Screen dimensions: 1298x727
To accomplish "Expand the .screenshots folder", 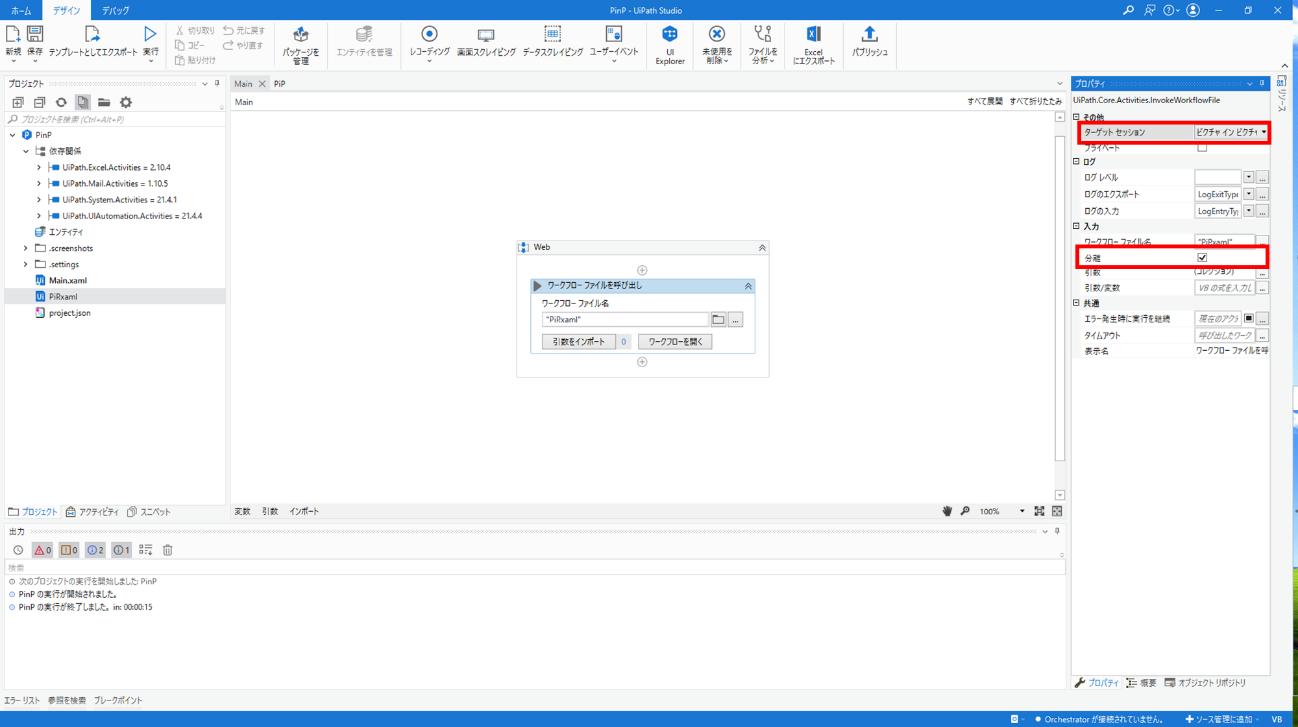I will pos(26,248).
